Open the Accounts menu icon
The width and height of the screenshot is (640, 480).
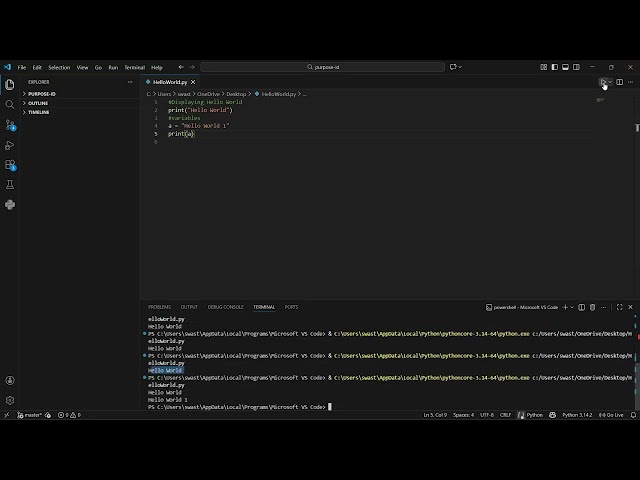(10, 380)
